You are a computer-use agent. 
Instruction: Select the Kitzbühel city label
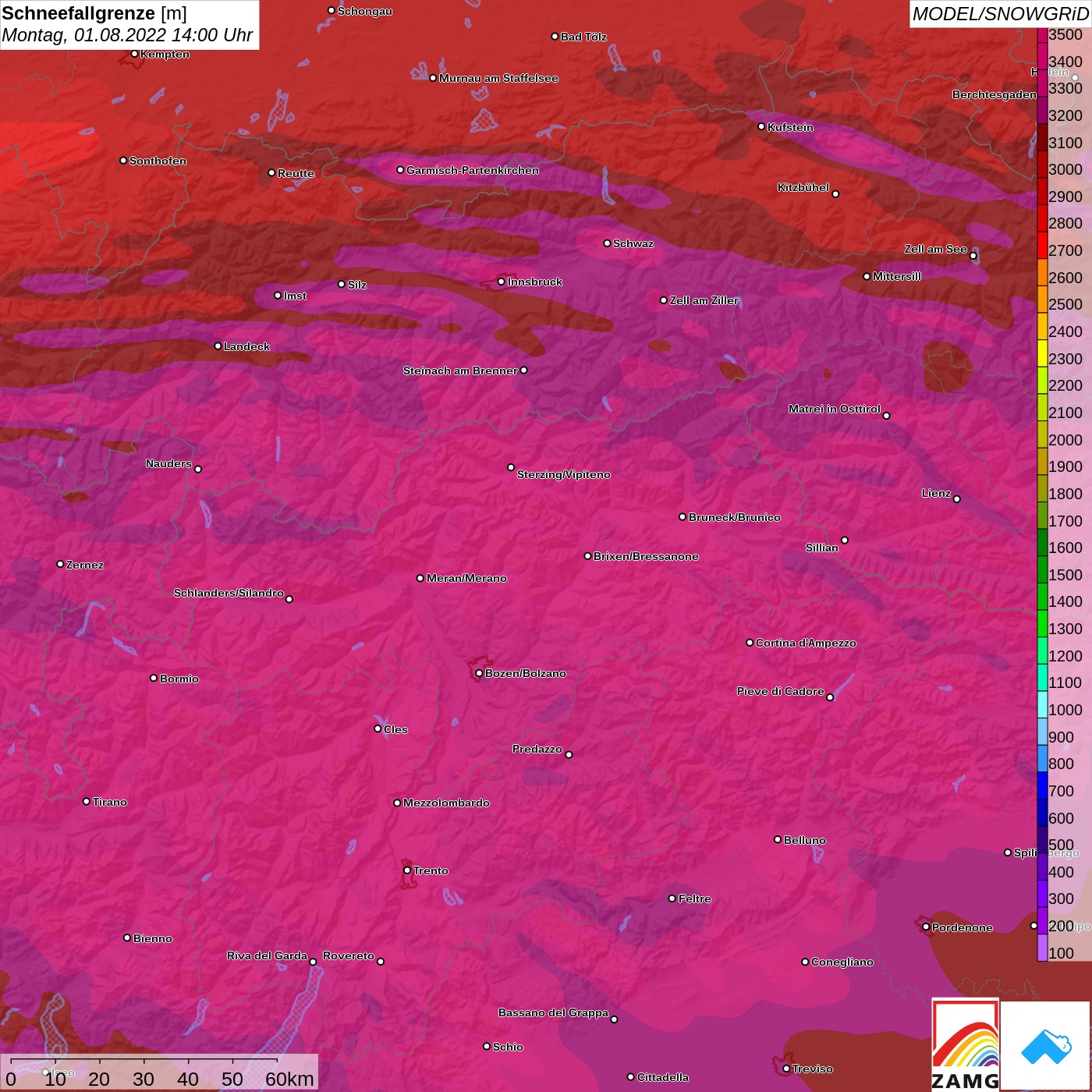[803, 187]
